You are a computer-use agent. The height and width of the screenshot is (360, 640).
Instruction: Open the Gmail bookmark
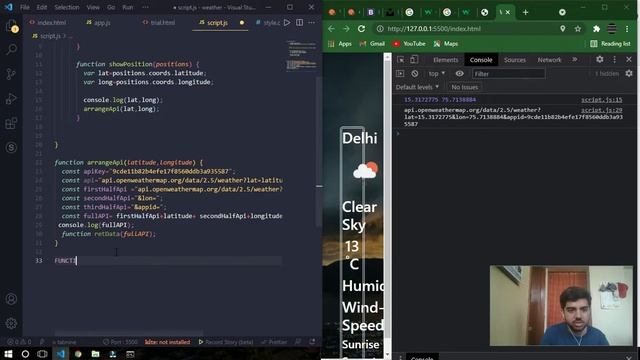click(372, 44)
